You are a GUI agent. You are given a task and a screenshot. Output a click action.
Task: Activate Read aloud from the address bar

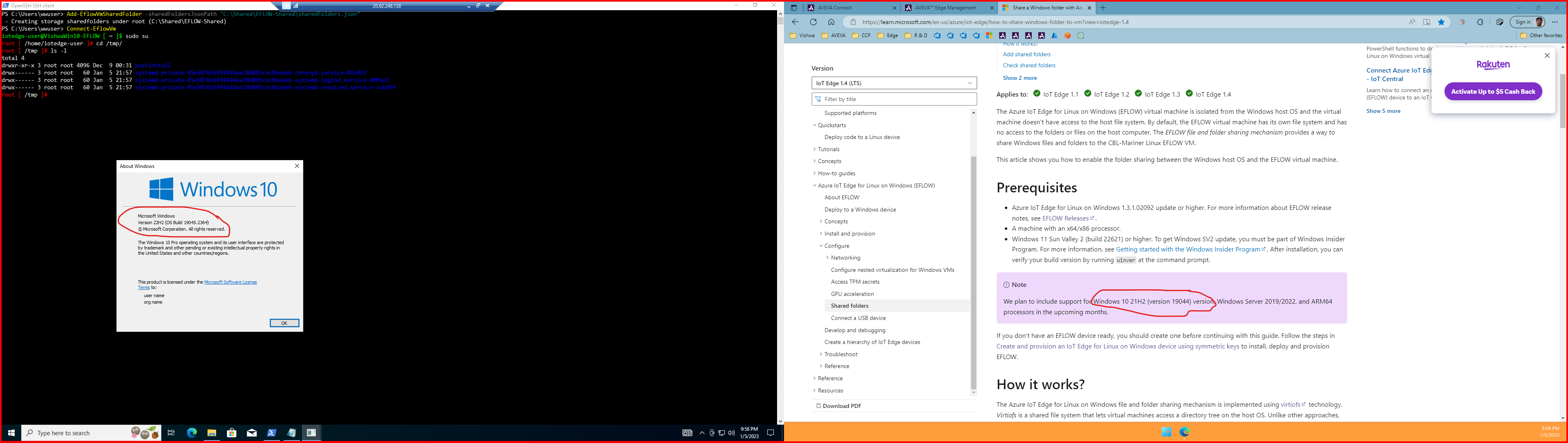[1412, 22]
